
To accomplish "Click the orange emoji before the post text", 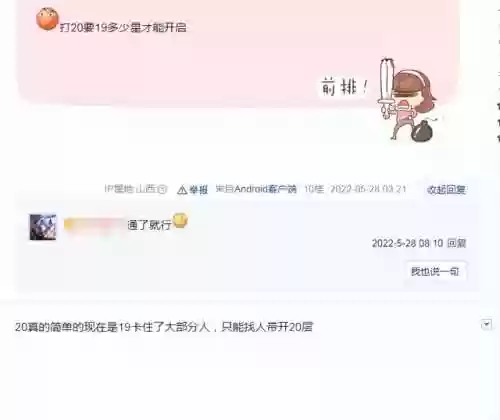I will point(47,19).
